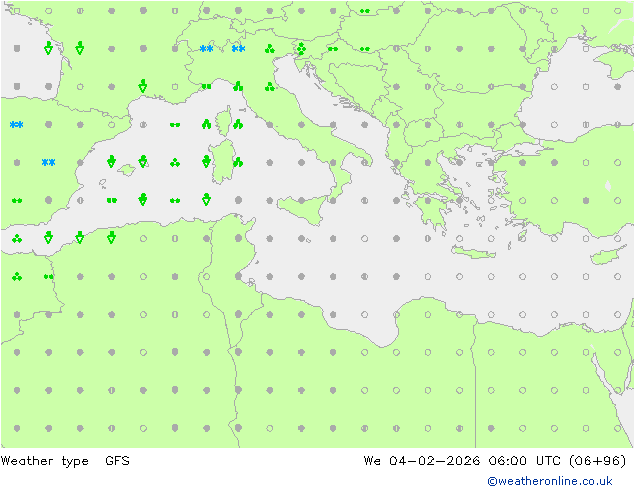Screen dimensions: 634x490
Task: Click the 'GFS' model label
Action: pos(117,460)
